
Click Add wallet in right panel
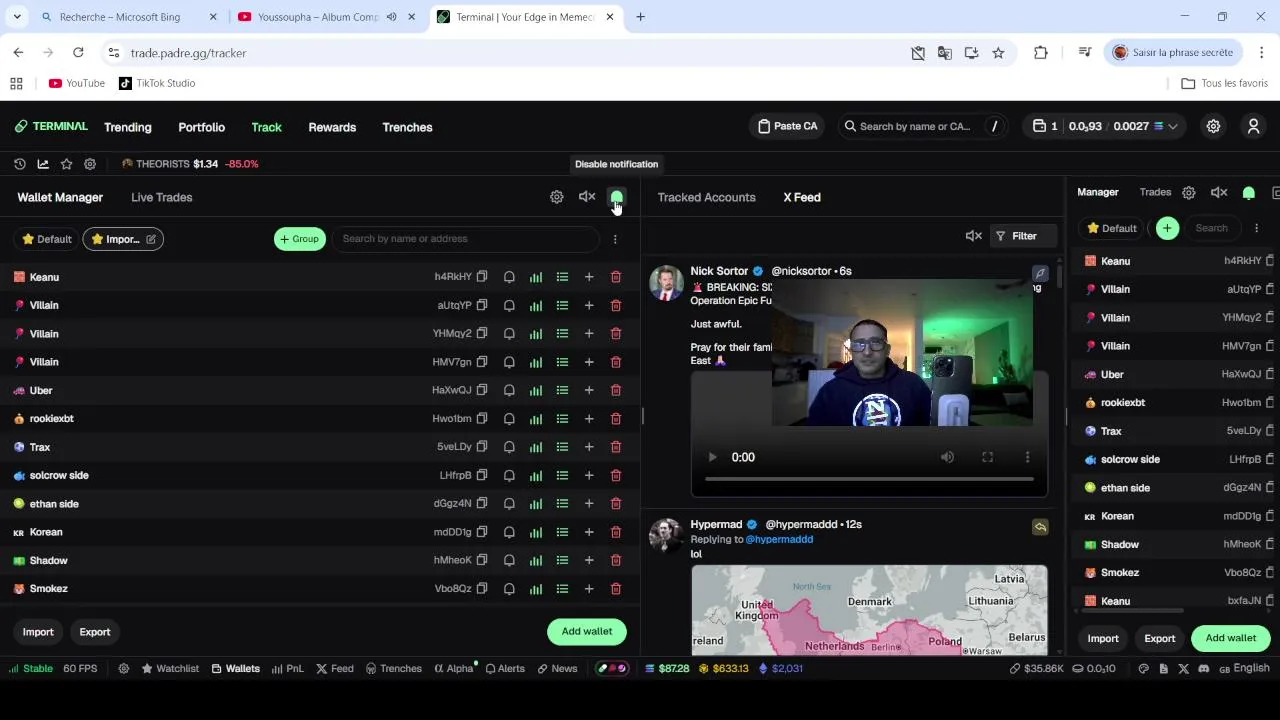pyautogui.click(x=1231, y=638)
